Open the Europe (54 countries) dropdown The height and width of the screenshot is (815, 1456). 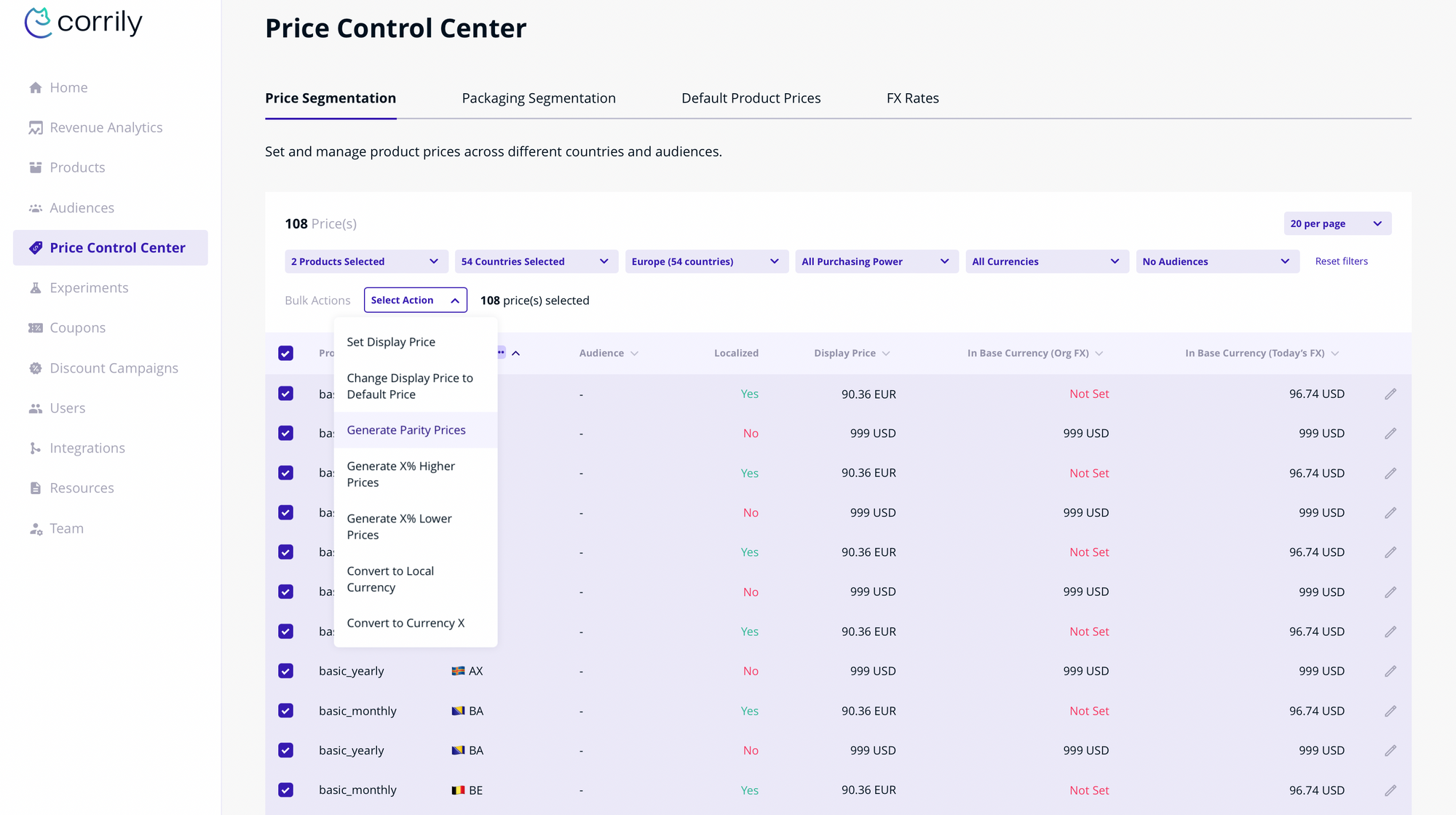[x=707, y=261]
